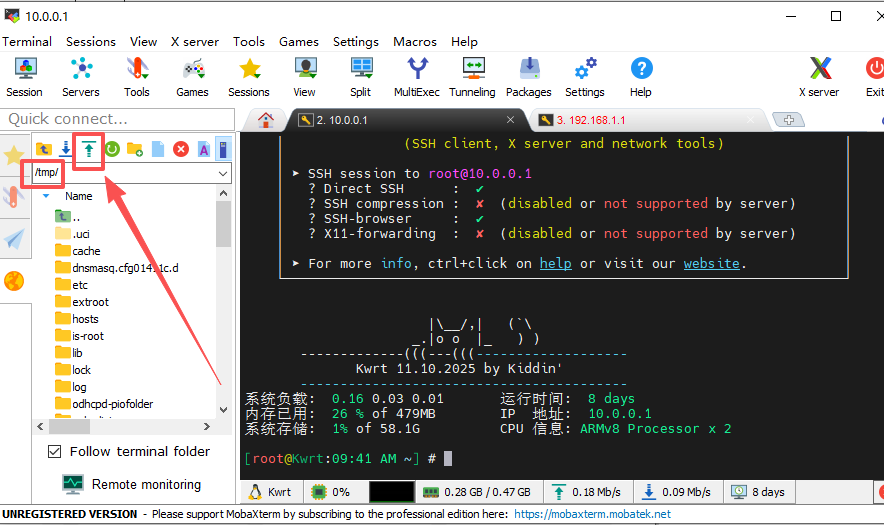This screenshot has width=884, height=525.
Task: Open the Settings gears toolbar icon
Action: tap(585, 77)
